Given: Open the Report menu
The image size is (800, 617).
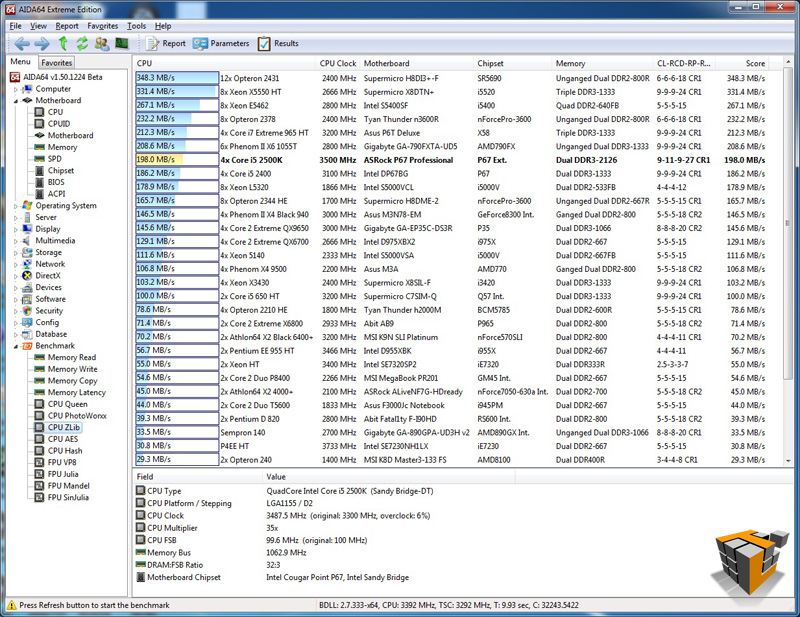Looking at the screenshot, I should [67, 26].
